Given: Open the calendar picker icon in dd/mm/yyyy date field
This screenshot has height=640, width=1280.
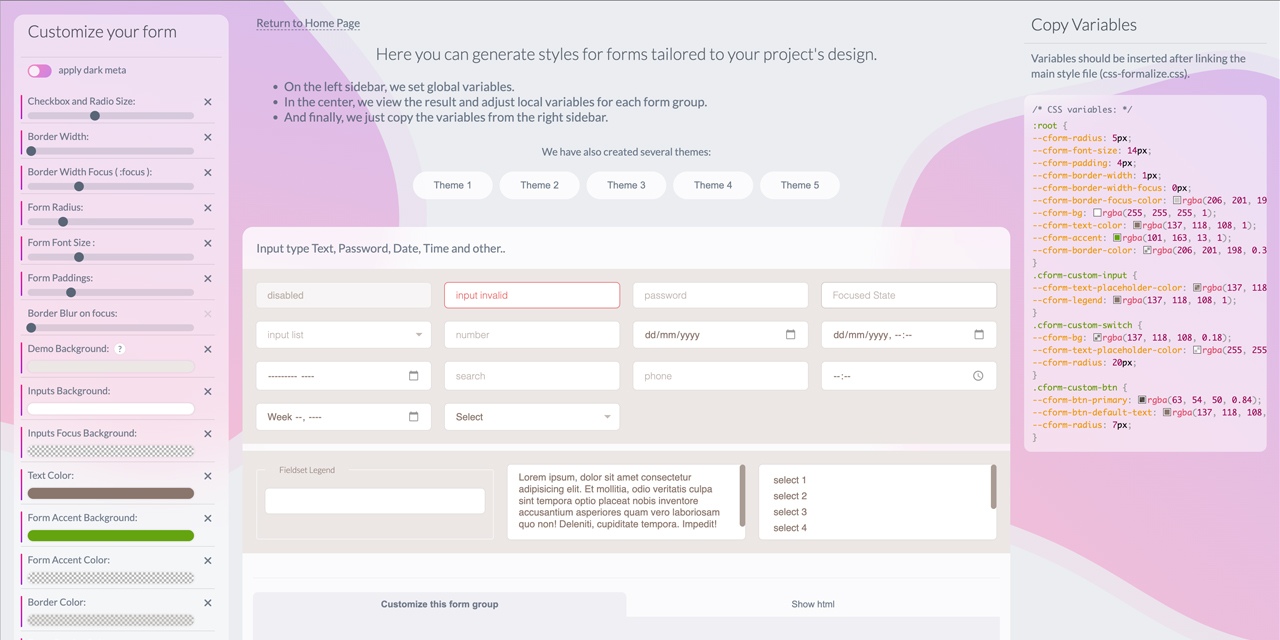Looking at the screenshot, I should tap(790, 335).
